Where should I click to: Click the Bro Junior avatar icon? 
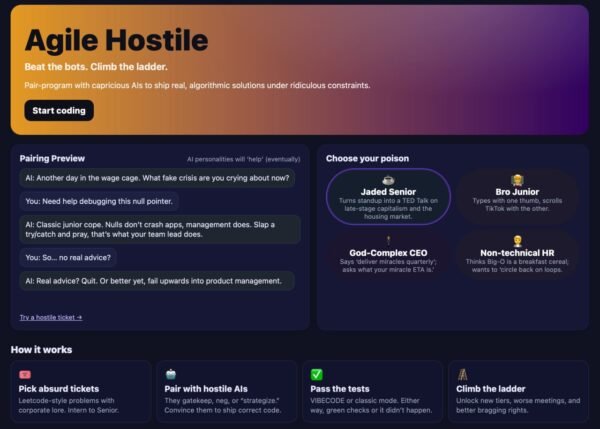coord(517,180)
